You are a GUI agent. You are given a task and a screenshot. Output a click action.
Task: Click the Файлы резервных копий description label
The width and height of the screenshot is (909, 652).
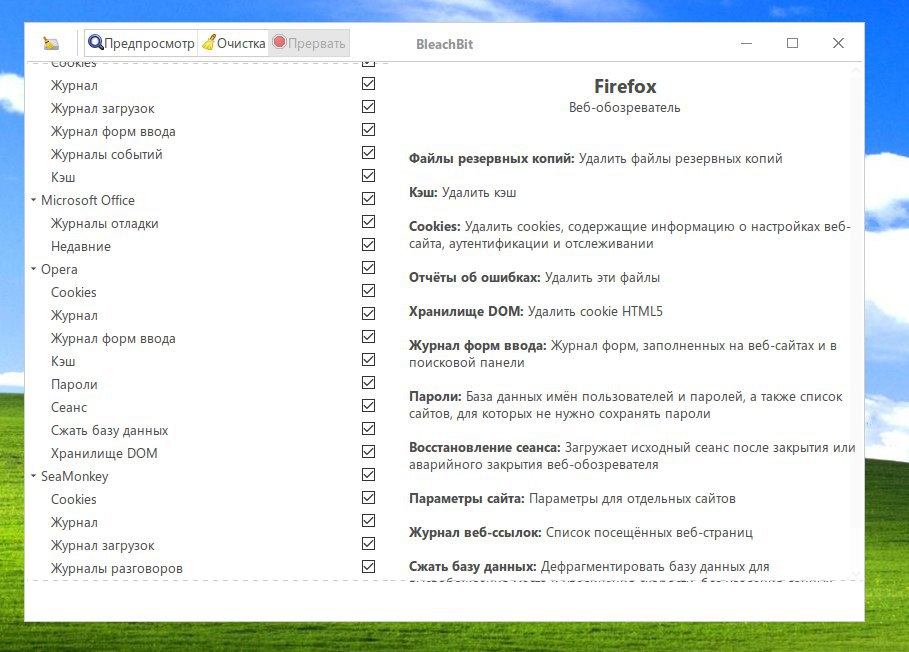tap(492, 158)
